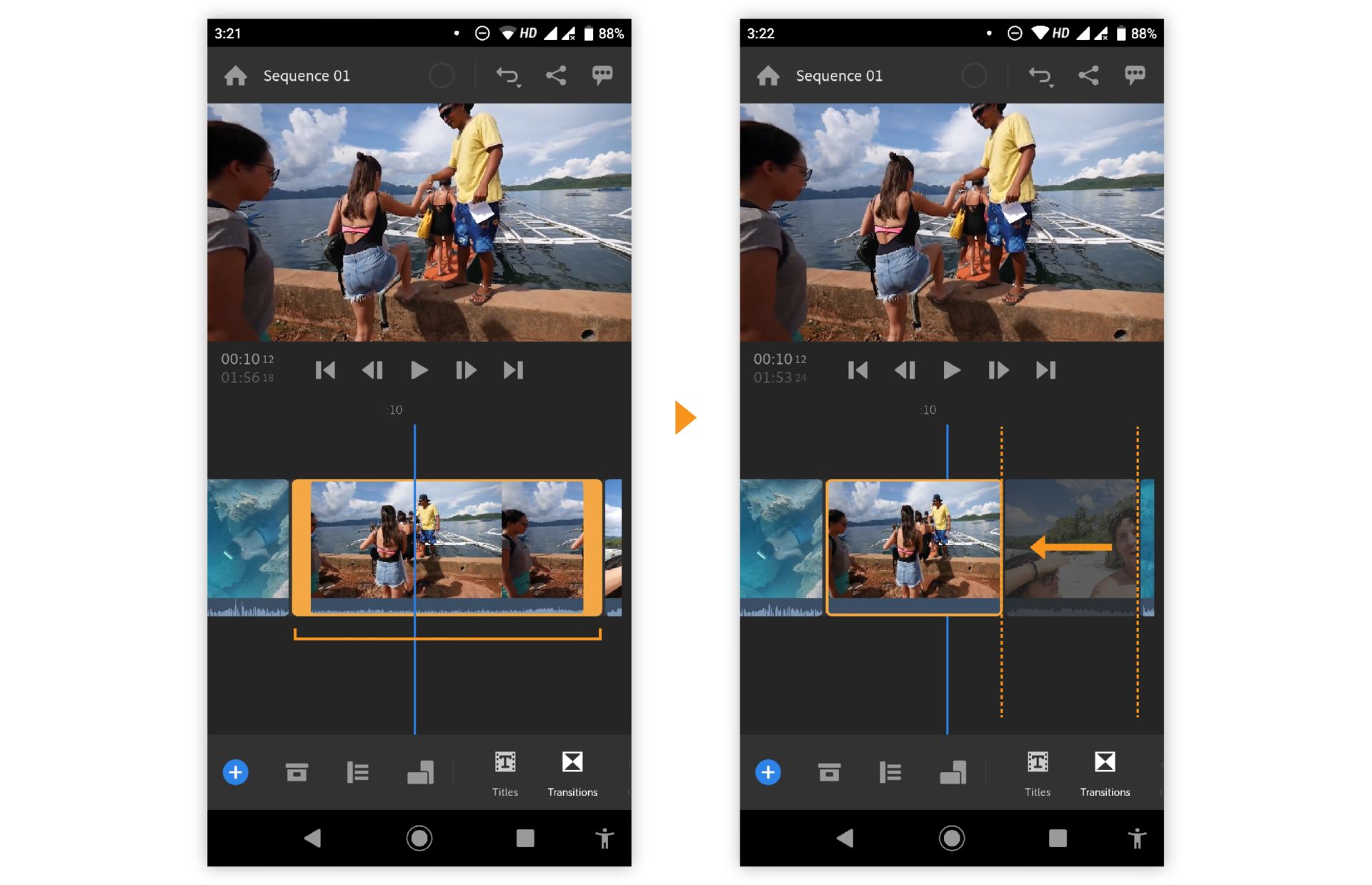The width and height of the screenshot is (1372, 885).
Task: Open comments bubble on left phone
Action: tap(602, 75)
